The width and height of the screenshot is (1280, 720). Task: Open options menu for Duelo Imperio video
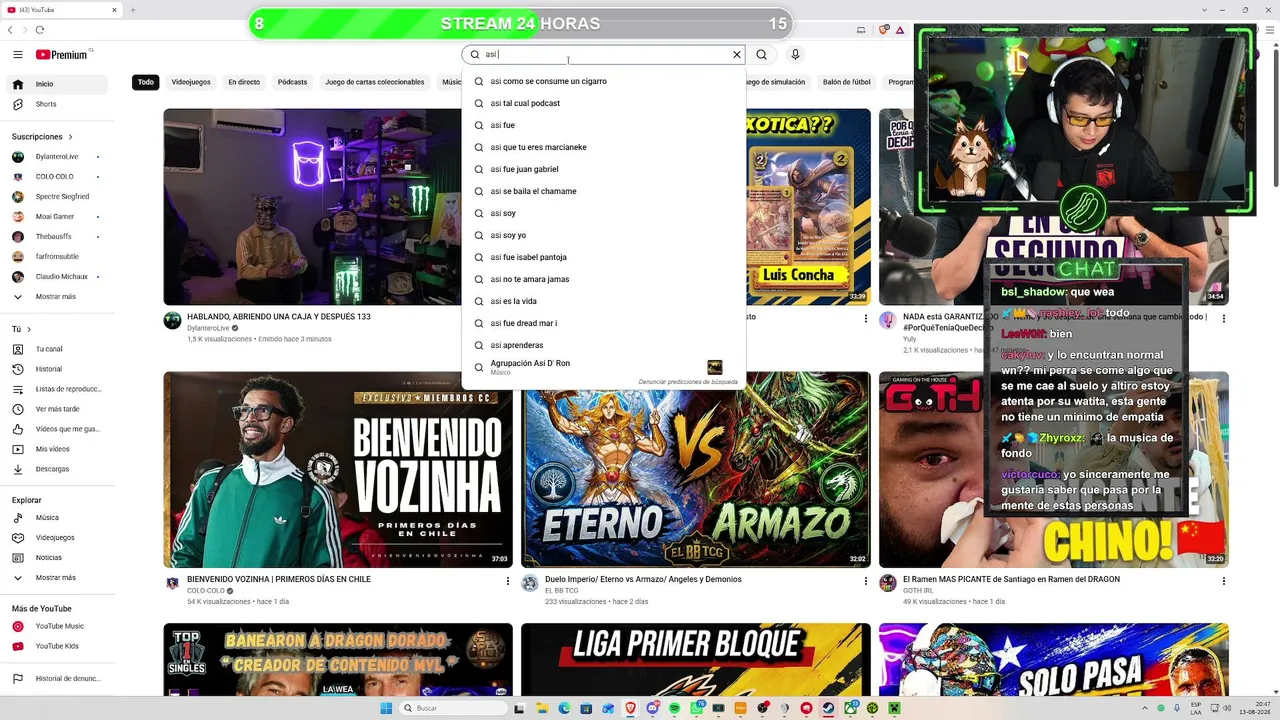coord(866,581)
